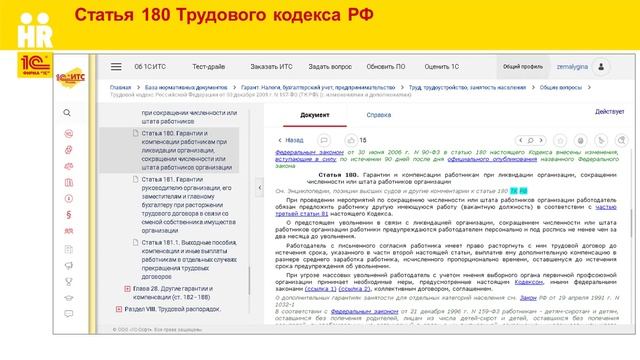Click the round print-like icon in document toolbar
Image resolution: width=640 pixels, height=360 pixels.
coord(580,140)
